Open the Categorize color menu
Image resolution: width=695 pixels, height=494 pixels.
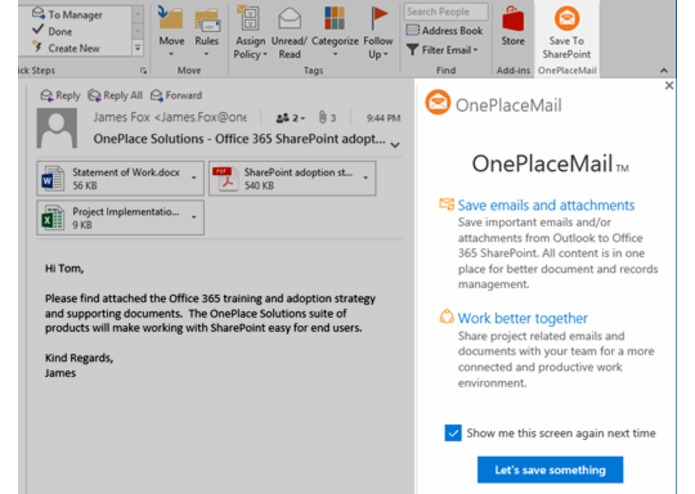[335, 32]
